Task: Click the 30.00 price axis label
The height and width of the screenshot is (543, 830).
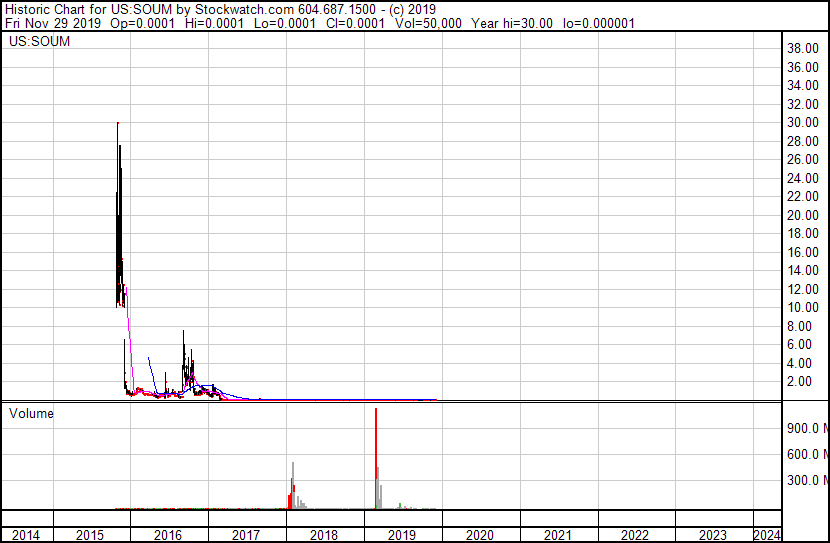Action: coord(803,123)
